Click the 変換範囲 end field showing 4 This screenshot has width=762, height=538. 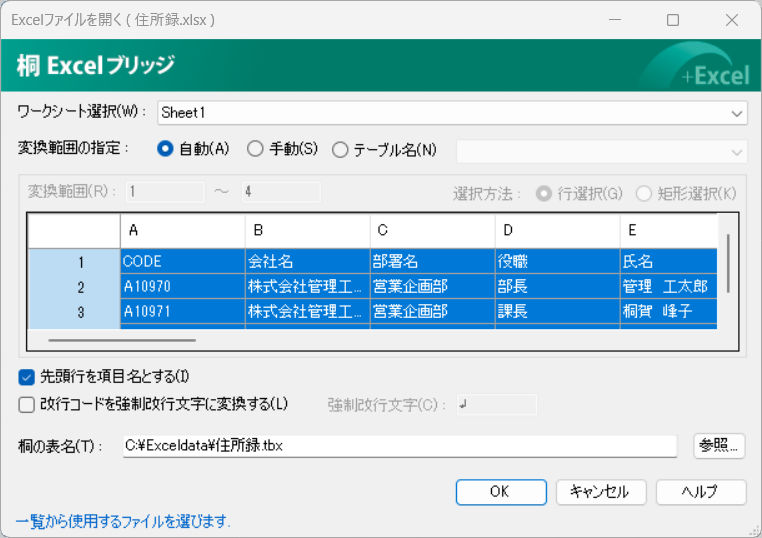coord(281,191)
